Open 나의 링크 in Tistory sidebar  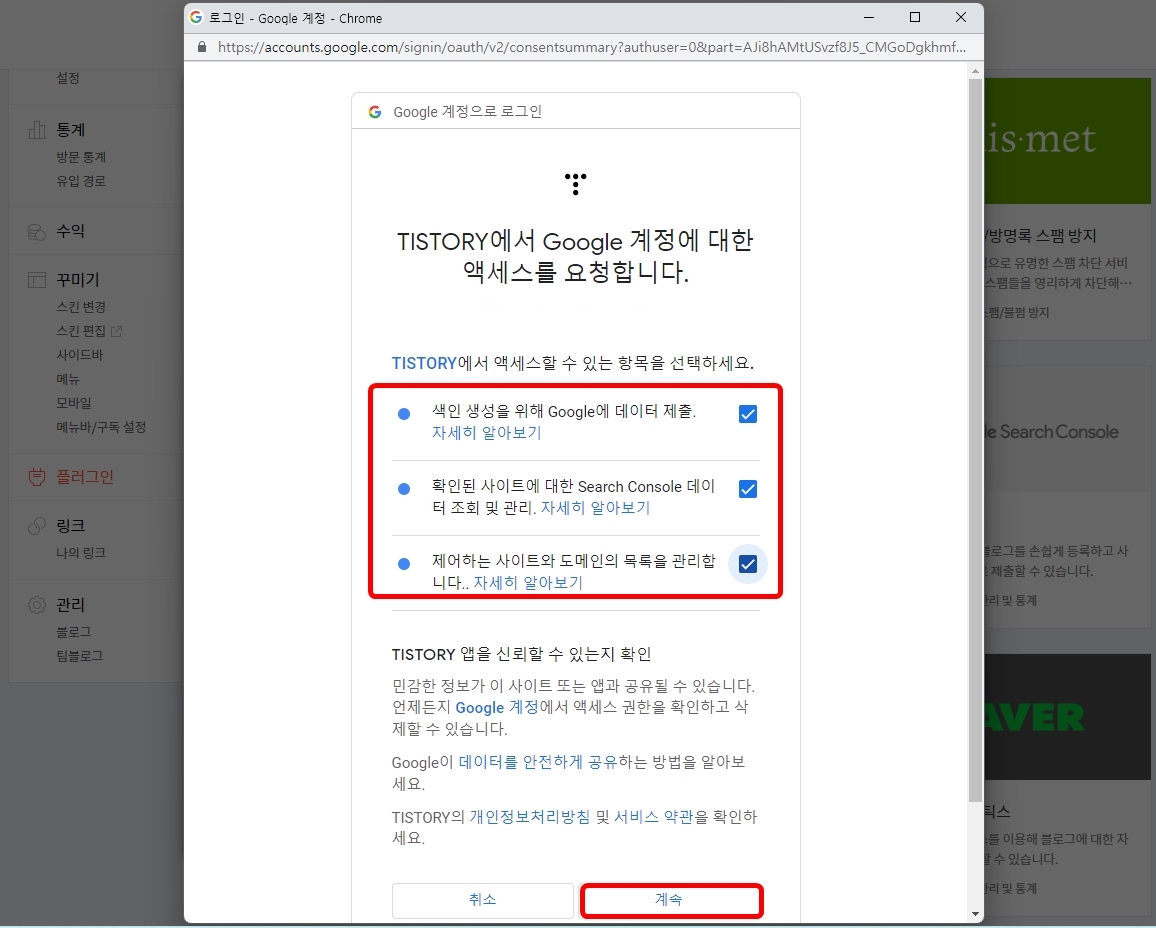pyautogui.click(x=81, y=553)
